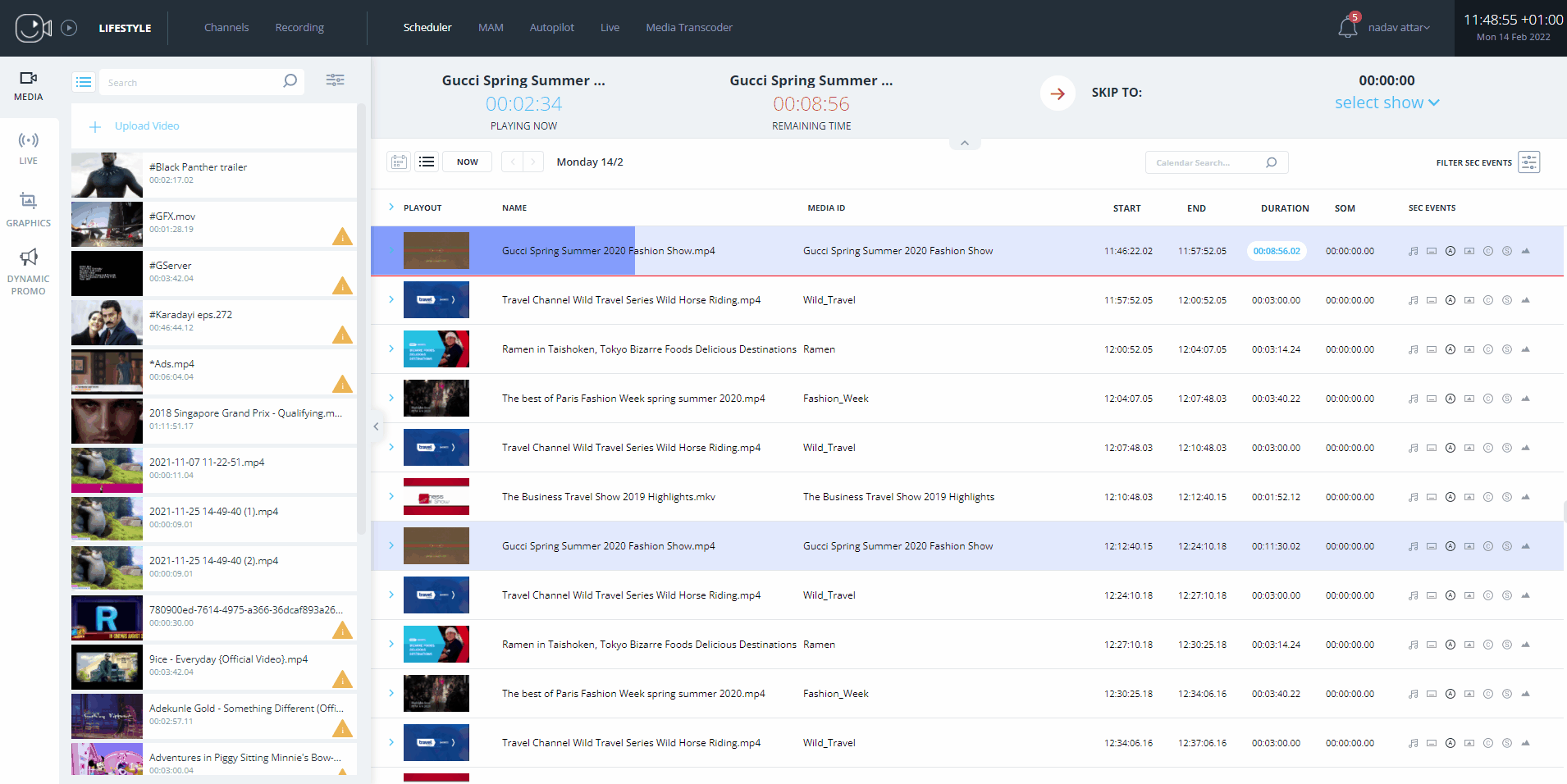Switch scheduler to calendar grid view
Image resolution: width=1567 pixels, height=784 pixels.
(399, 162)
